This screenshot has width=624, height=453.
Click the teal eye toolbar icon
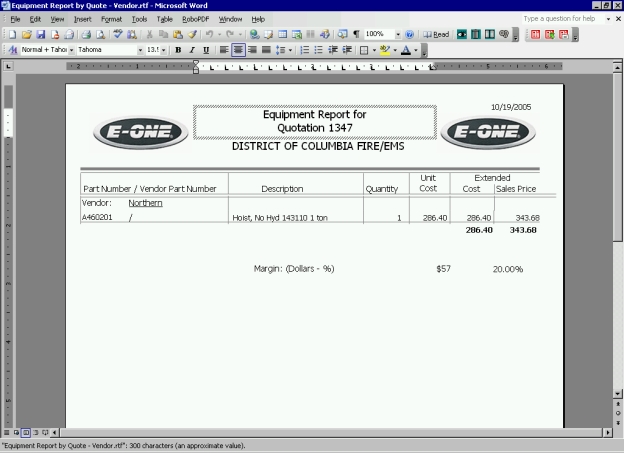coord(462,35)
